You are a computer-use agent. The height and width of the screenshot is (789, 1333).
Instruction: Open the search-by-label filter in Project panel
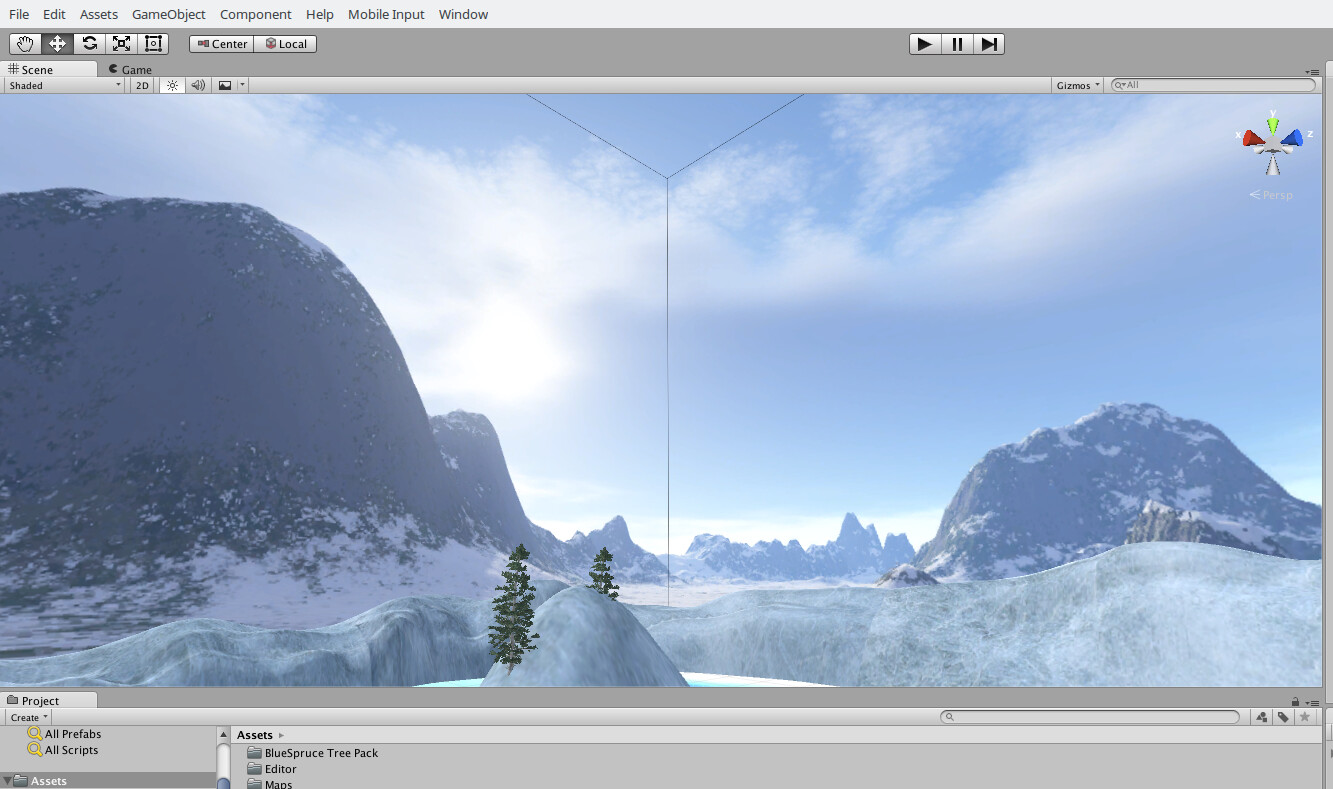point(1283,716)
